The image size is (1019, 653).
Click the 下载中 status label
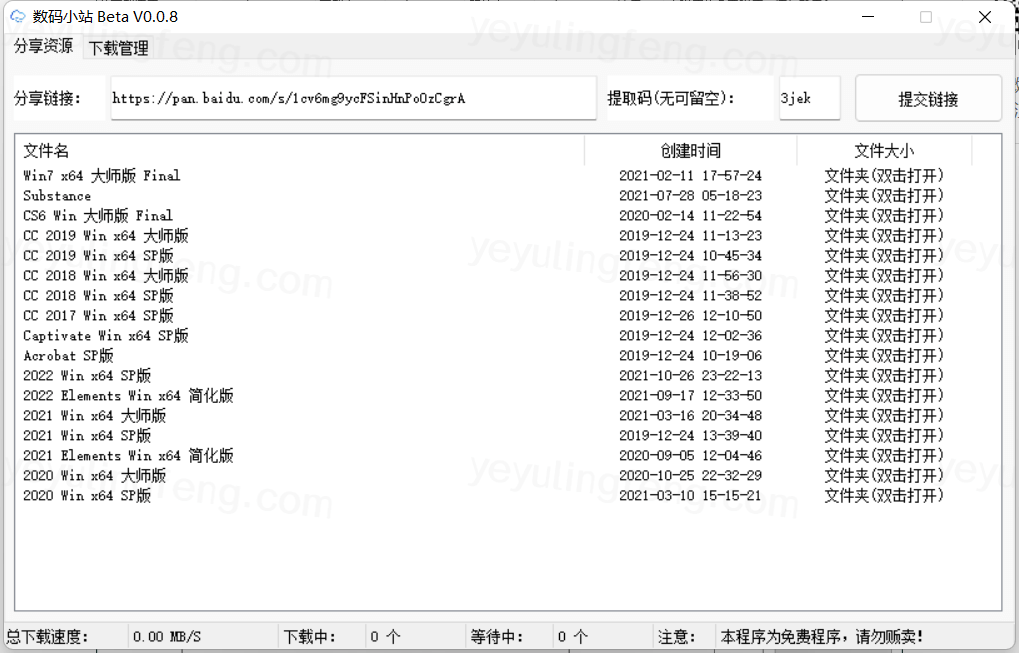click(309, 637)
